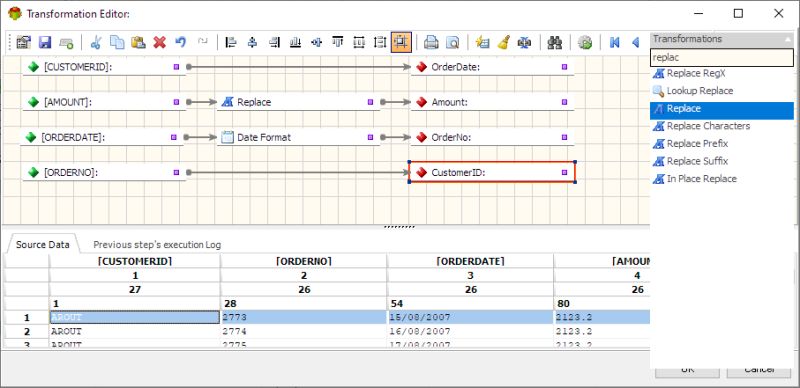Maximize the Transformation Editor window
Viewport: 800px width, 388px height.
tap(738, 14)
